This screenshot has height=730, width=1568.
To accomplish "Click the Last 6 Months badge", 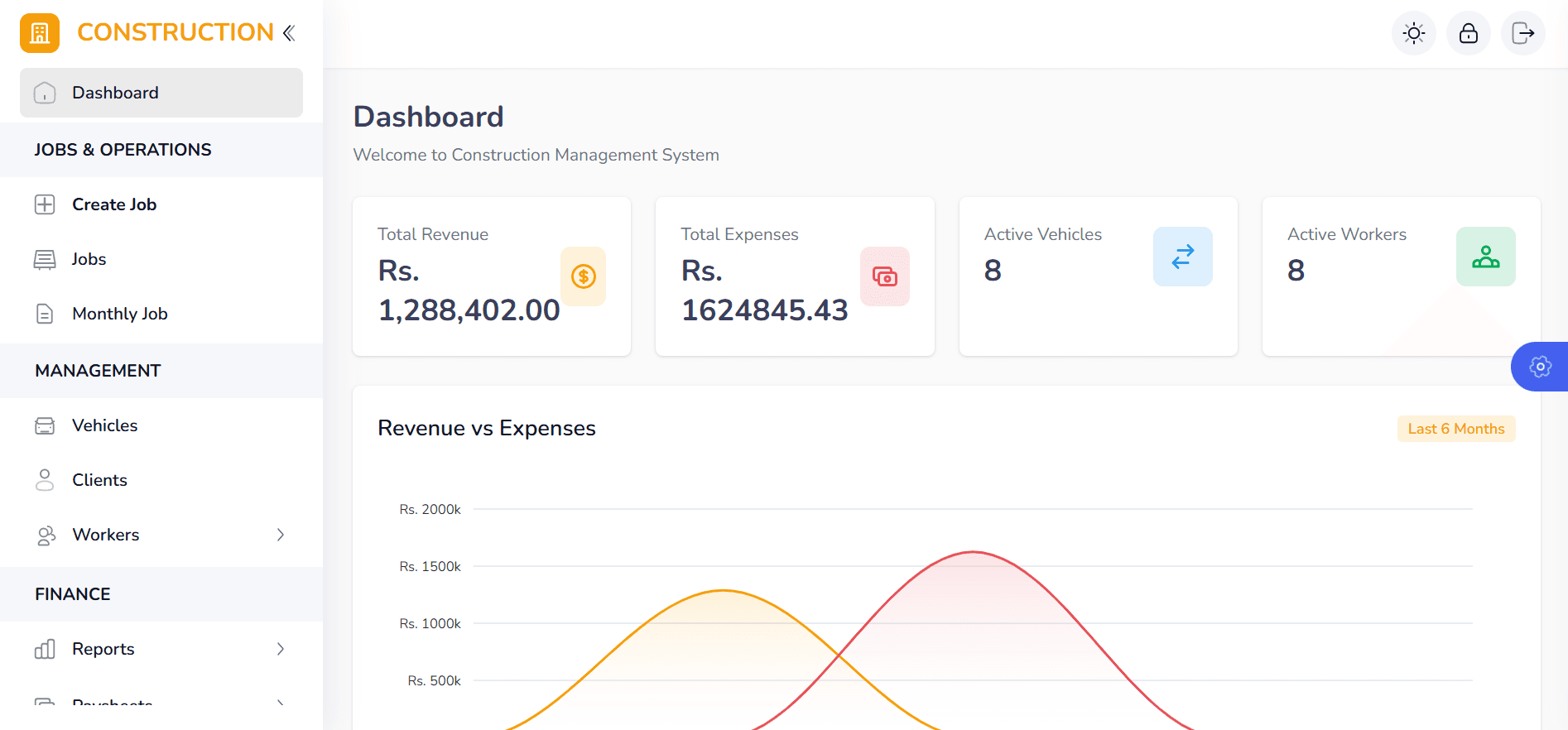I will (x=1456, y=429).
